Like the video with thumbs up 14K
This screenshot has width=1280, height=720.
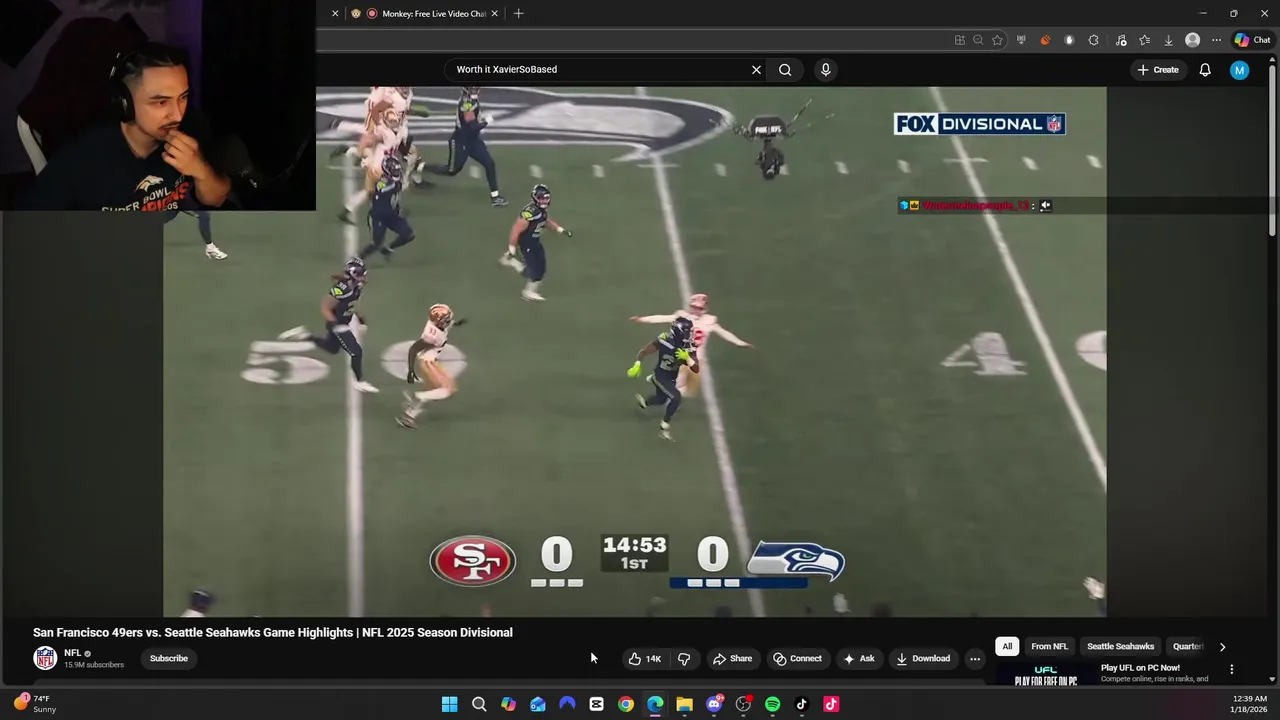point(644,659)
